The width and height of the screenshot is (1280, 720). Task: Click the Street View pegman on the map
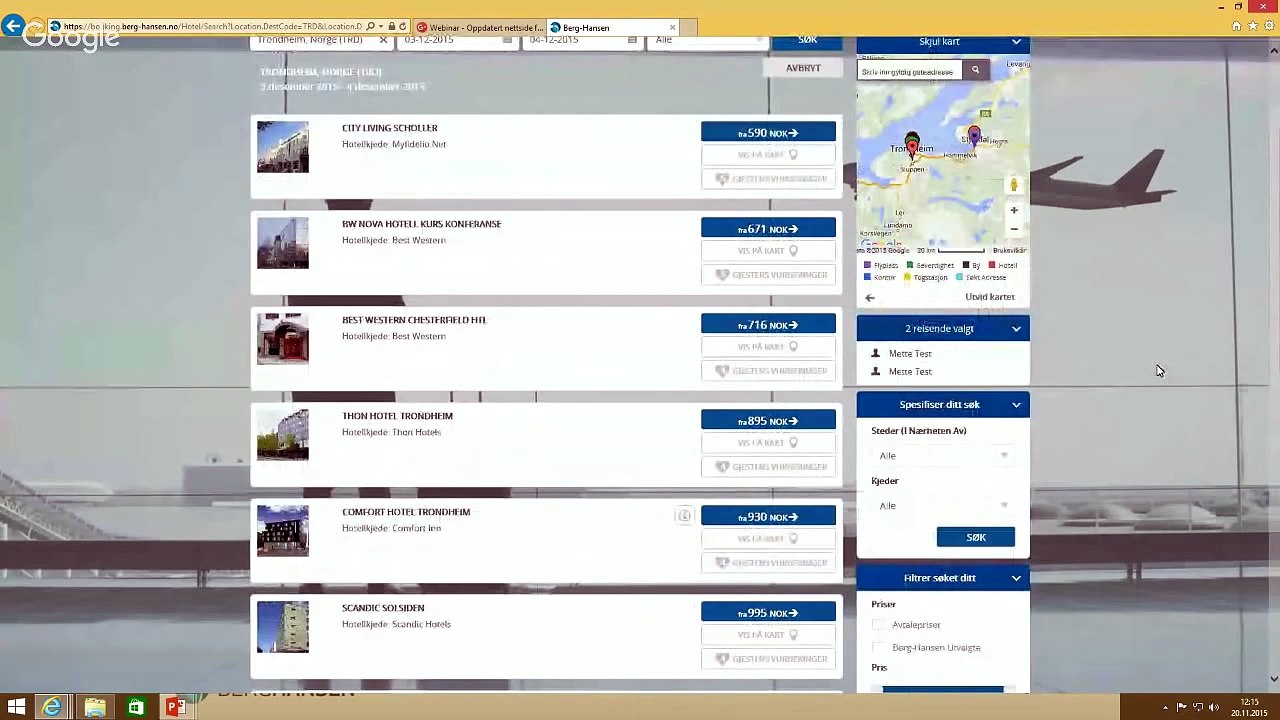(1013, 185)
